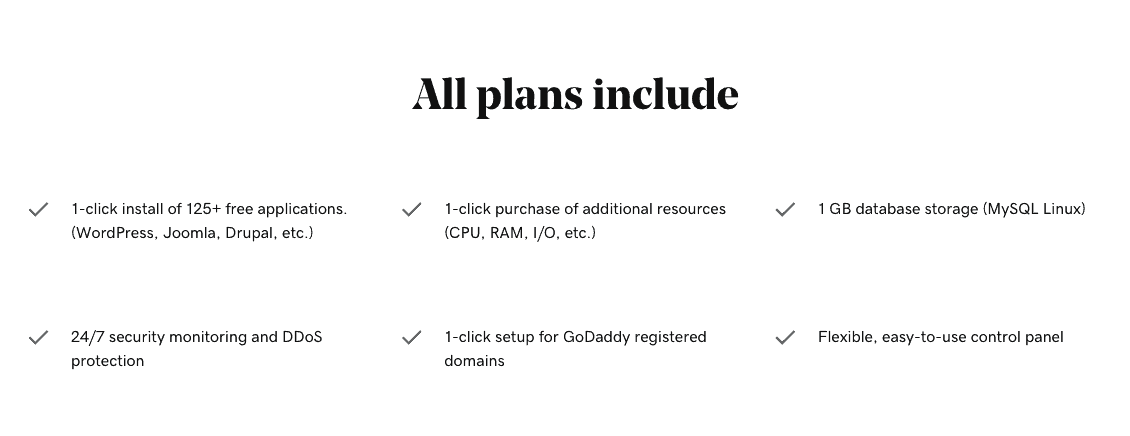Click the checkmark next to 1-click purchase of resources
The width and height of the screenshot is (1130, 436).
coord(411,209)
